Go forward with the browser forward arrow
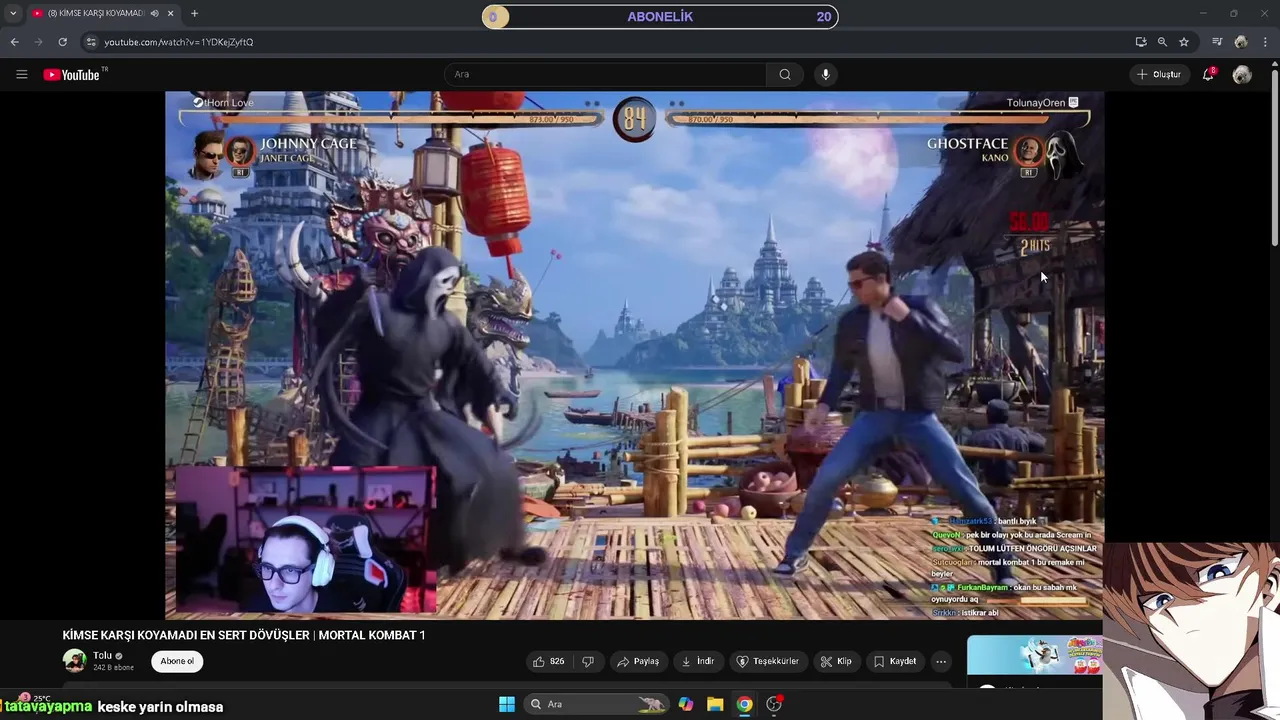1280x720 pixels. 38,42
